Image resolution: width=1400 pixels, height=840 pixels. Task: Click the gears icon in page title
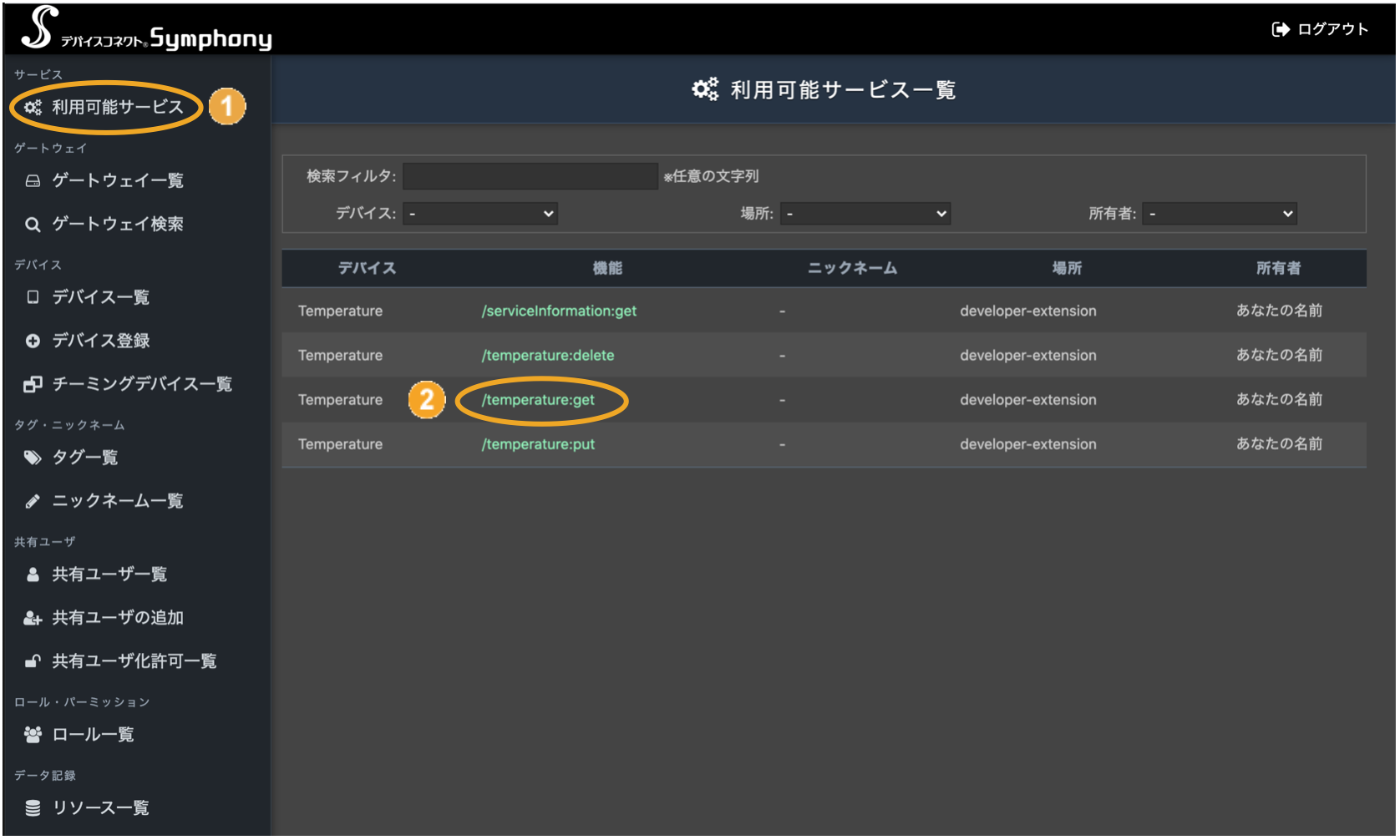point(705,89)
